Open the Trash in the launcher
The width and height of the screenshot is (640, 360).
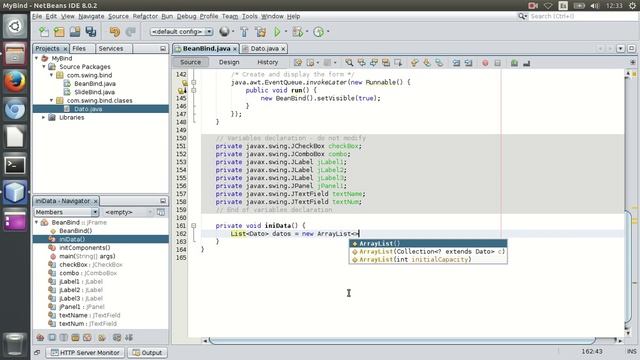coord(15,345)
